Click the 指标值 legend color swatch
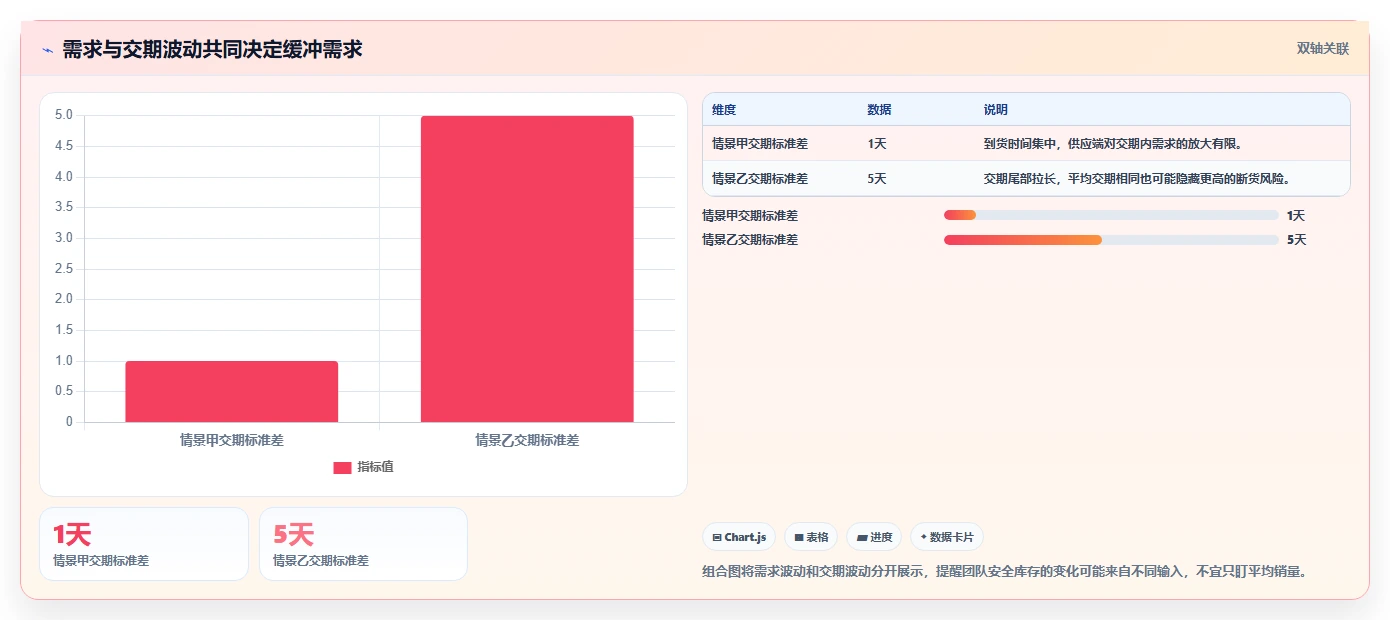The image size is (1390, 620). (342, 467)
